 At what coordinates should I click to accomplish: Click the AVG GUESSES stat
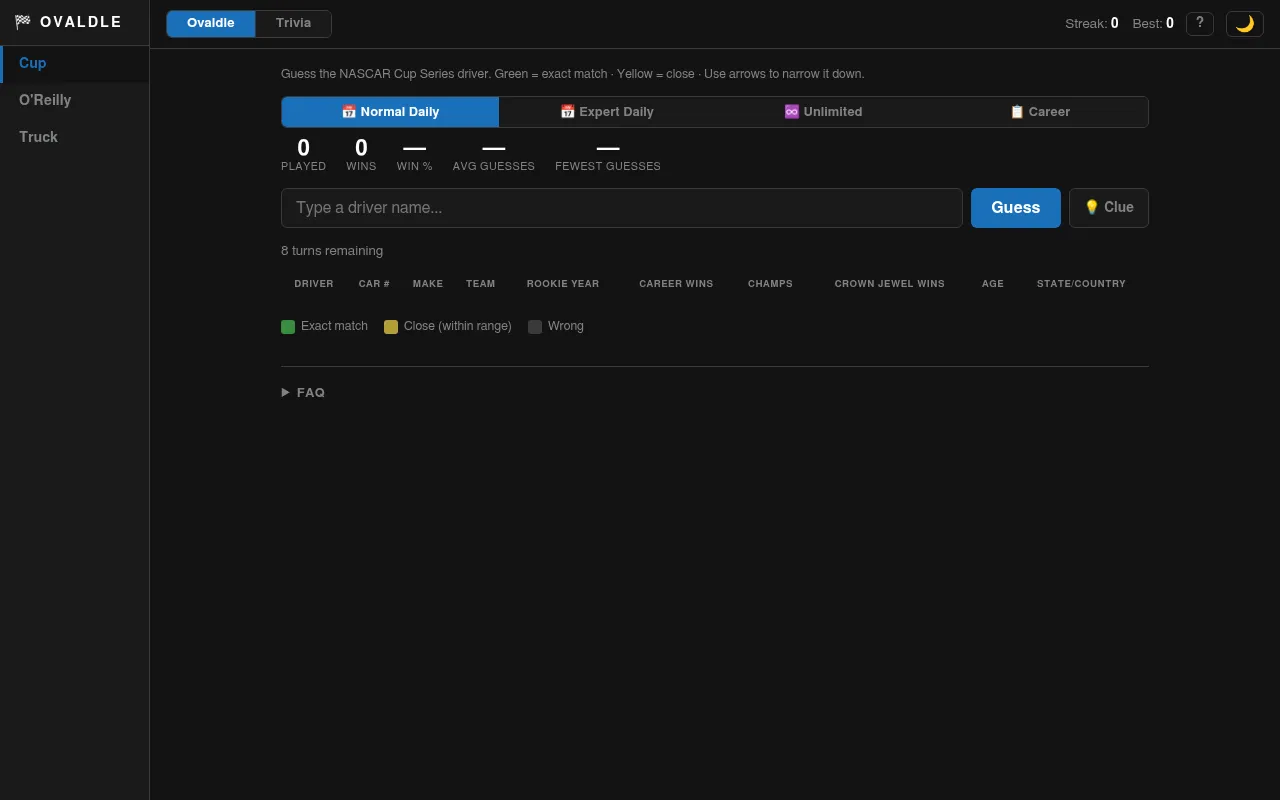[494, 154]
